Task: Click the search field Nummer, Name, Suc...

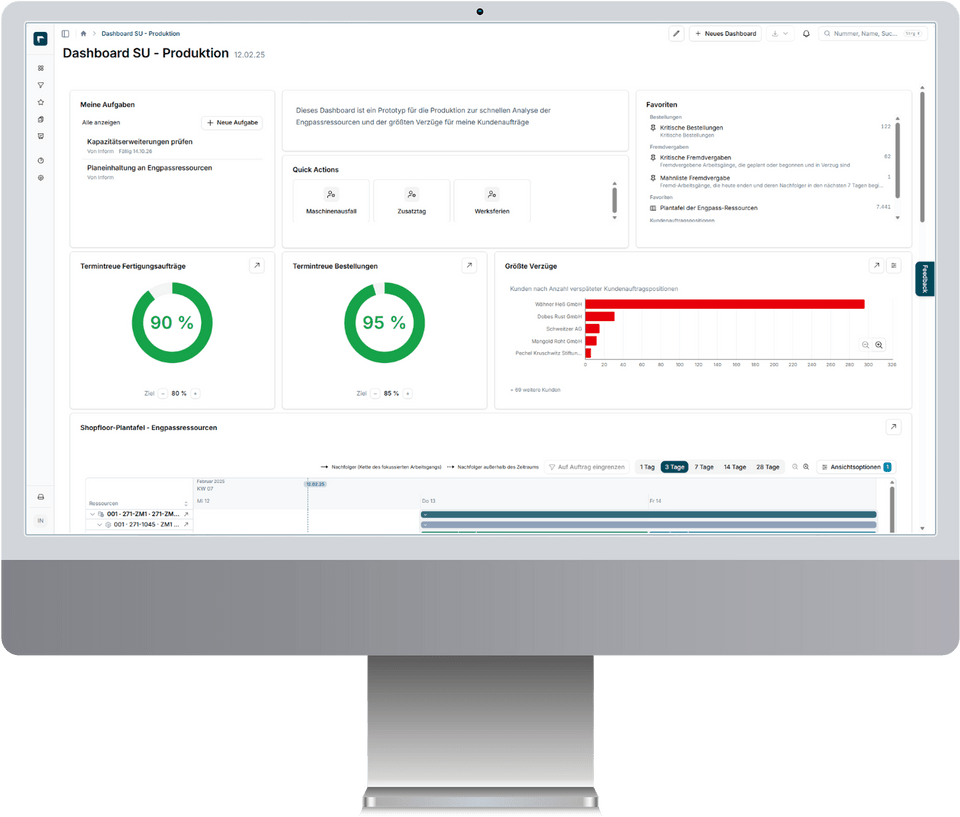Action: click(872, 34)
